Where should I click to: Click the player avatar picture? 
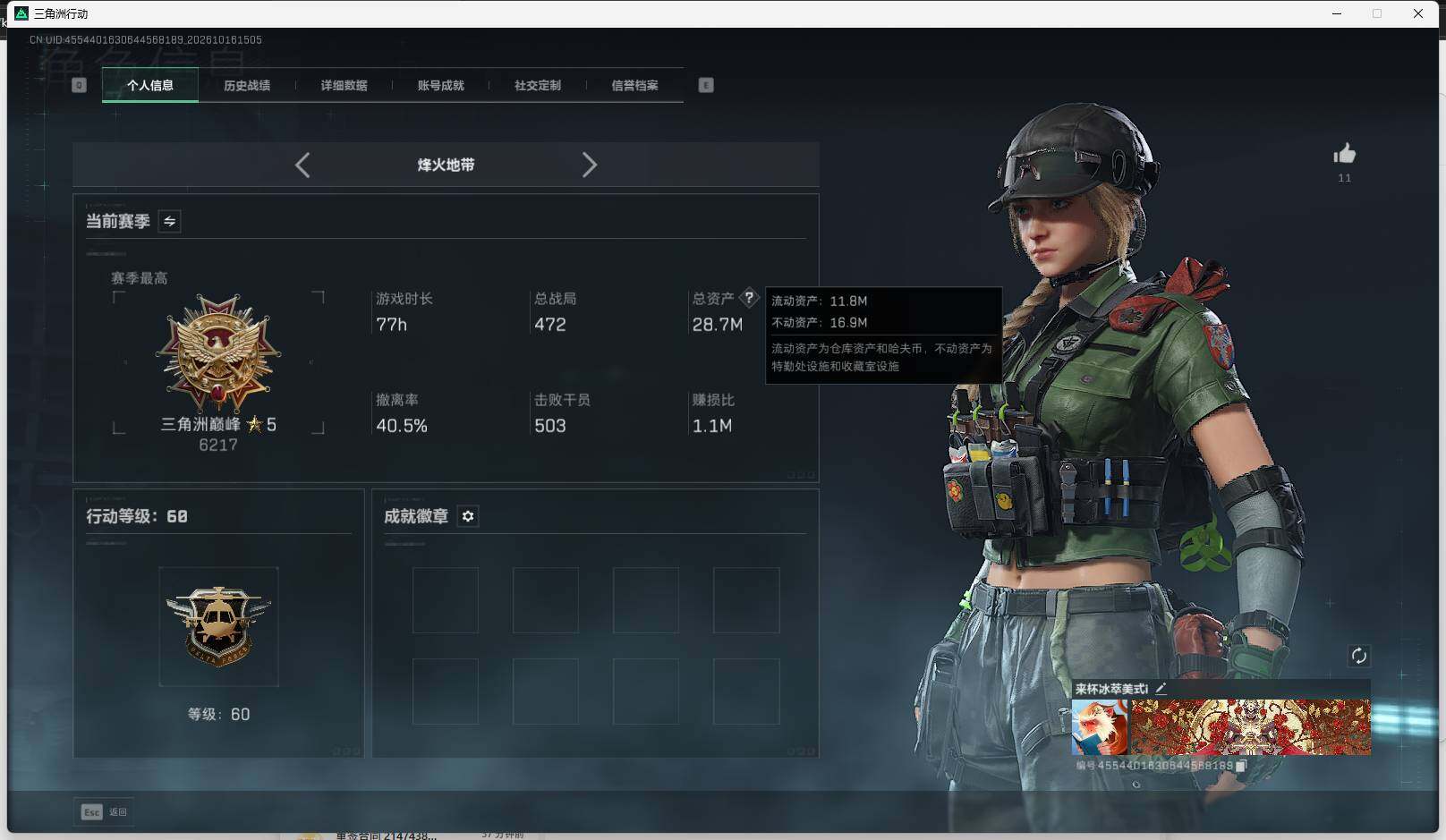(x=1102, y=727)
